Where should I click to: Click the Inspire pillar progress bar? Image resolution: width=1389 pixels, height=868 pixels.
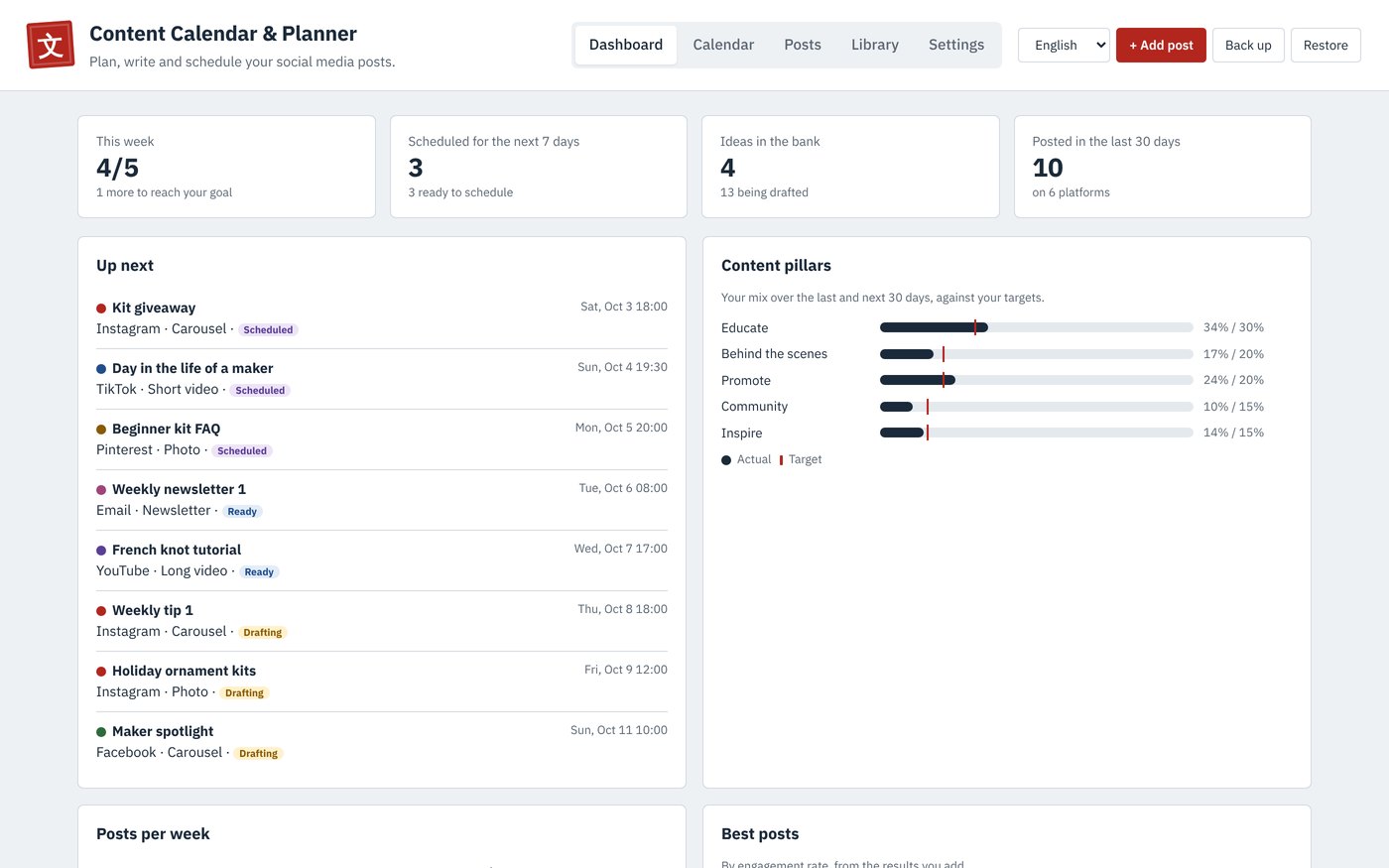(x=1037, y=433)
